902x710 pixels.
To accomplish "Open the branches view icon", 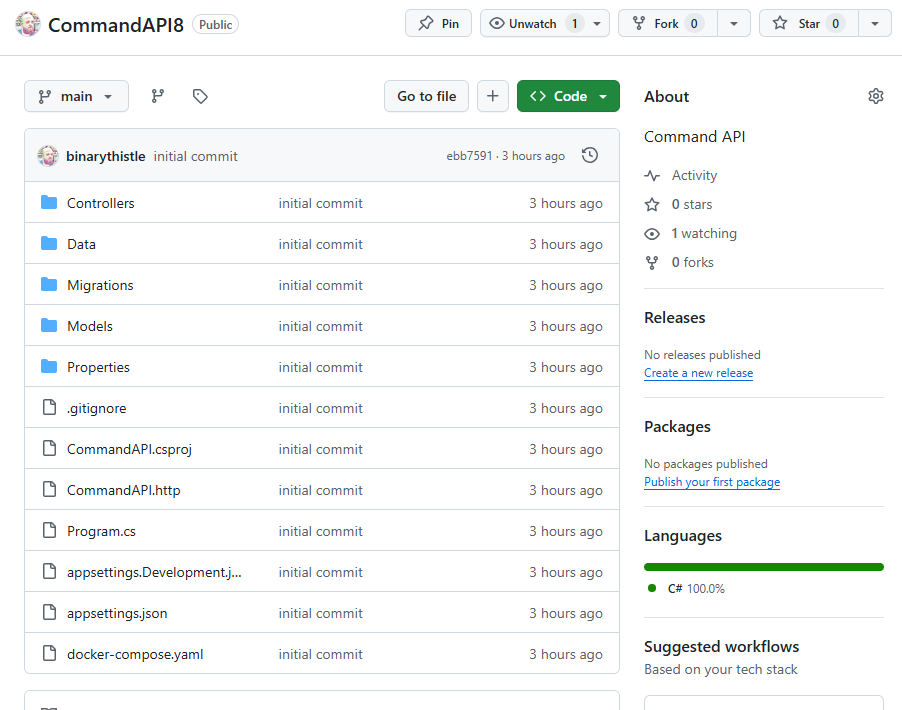I will coord(158,96).
